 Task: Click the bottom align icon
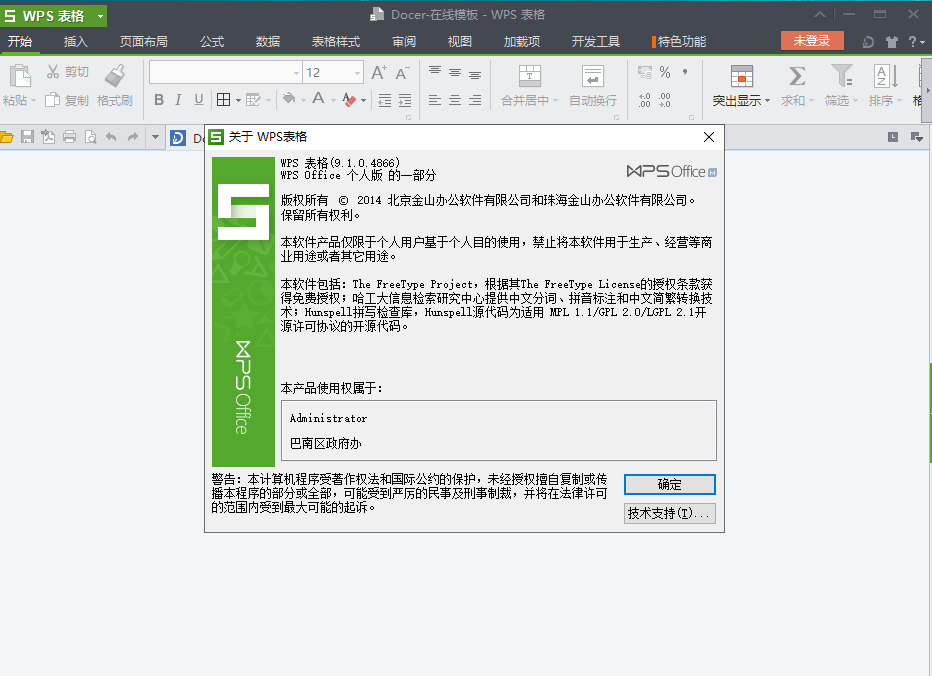tap(475, 74)
